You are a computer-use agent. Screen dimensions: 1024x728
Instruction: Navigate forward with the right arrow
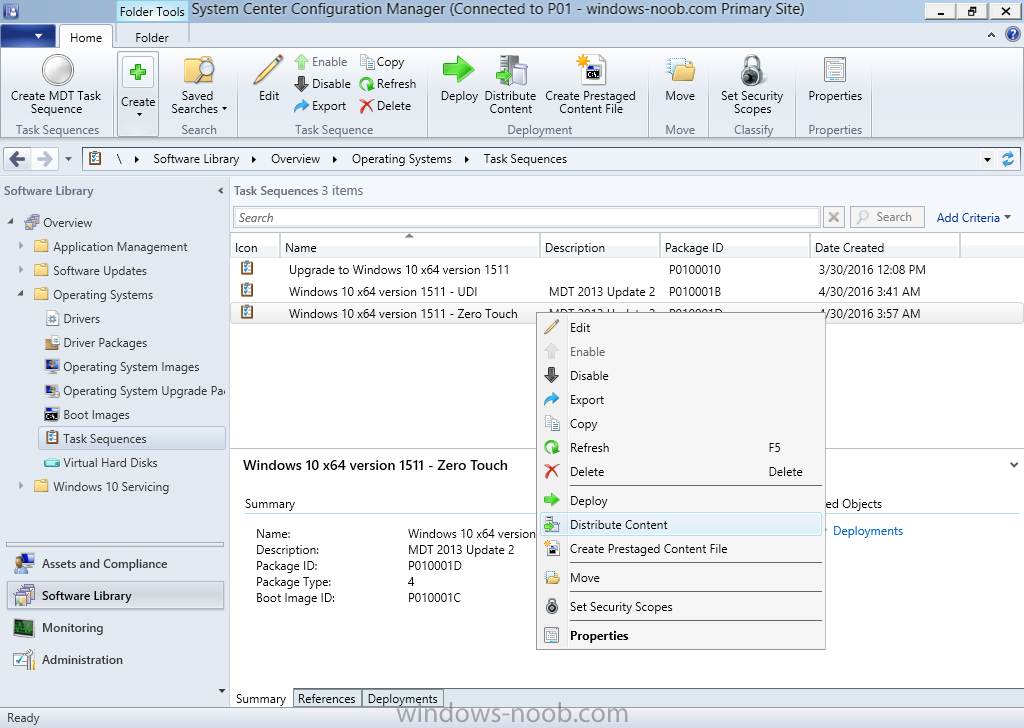[44, 159]
